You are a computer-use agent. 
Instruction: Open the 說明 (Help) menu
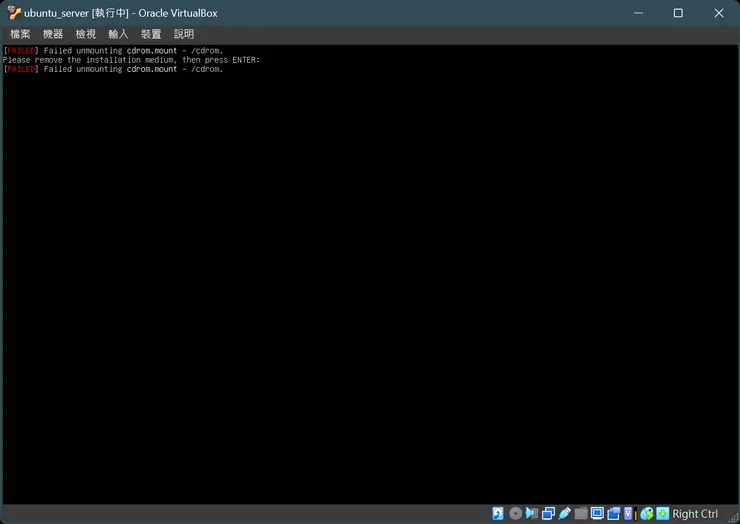pos(184,34)
